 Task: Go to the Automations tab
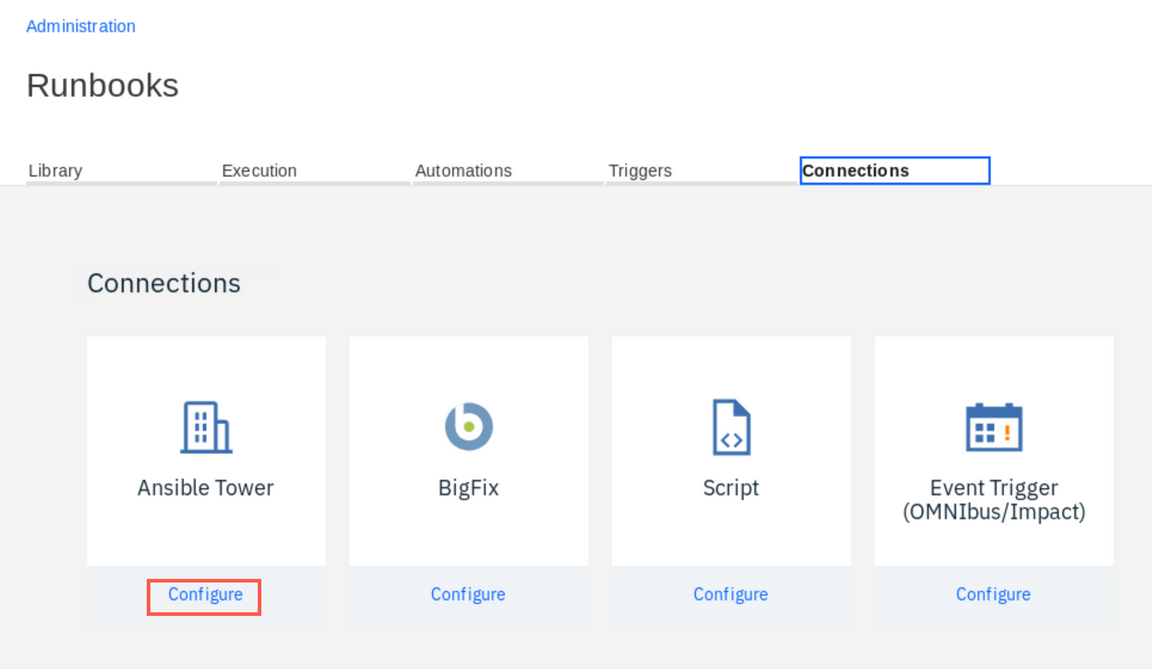(508, 170)
